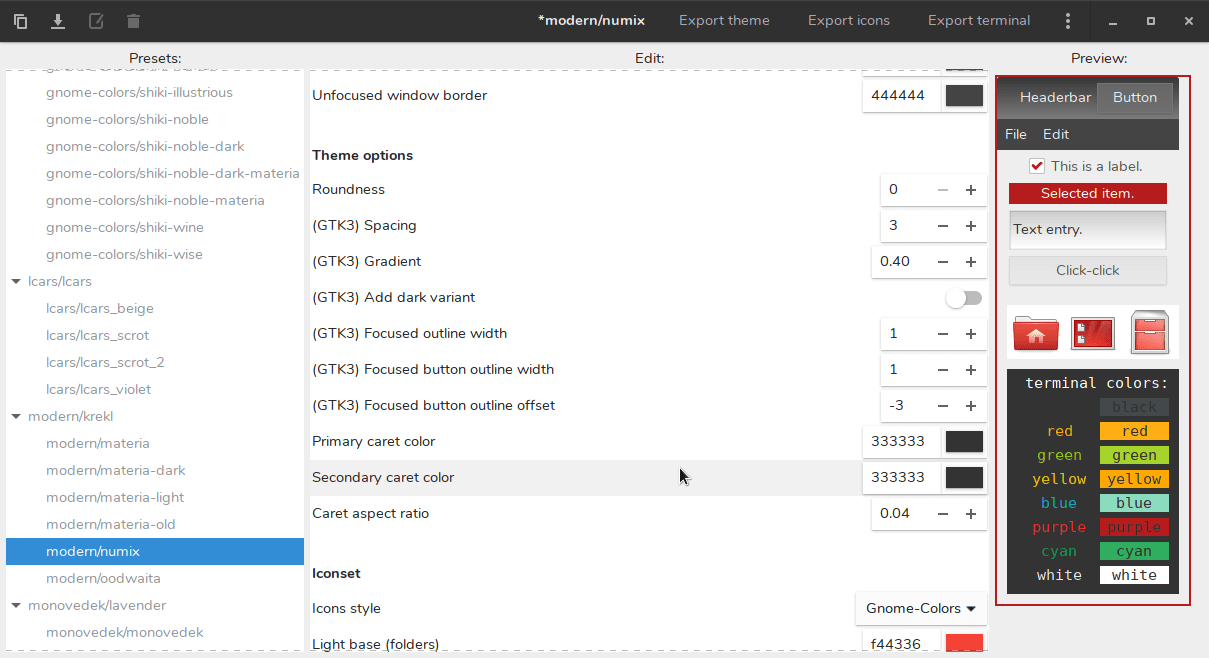Open the Edit menu in preview
This screenshot has width=1209, height=658.
coord(1055,134)
